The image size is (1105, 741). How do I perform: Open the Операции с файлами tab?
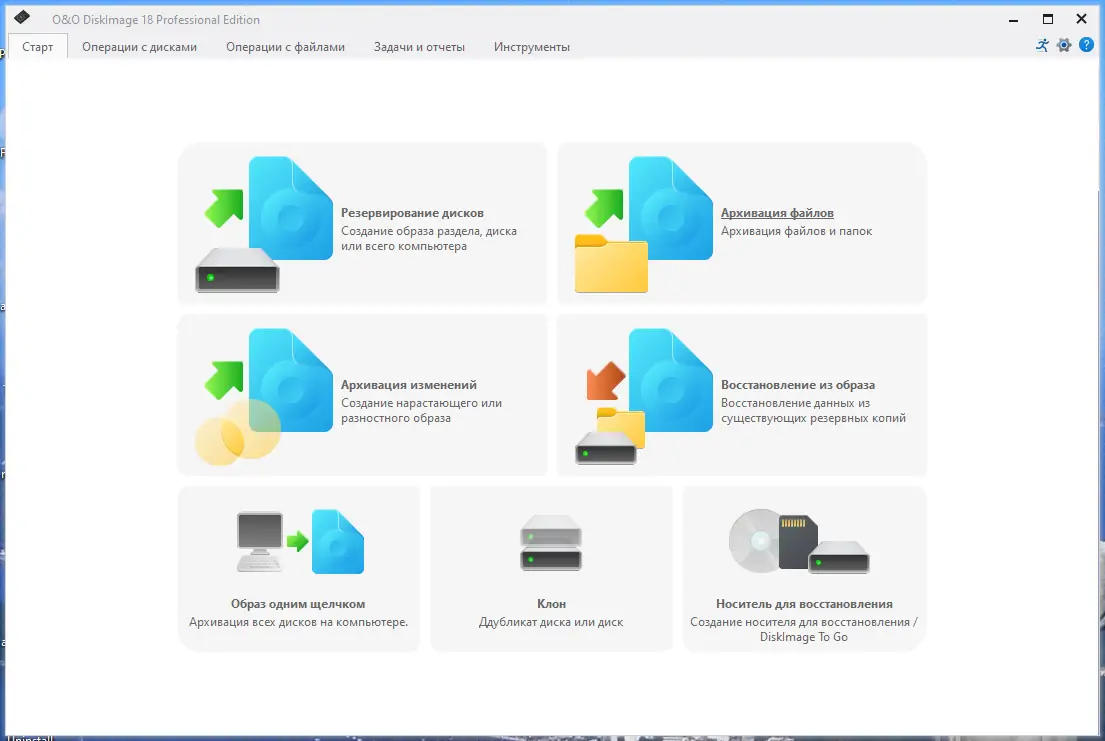[285, 47]
